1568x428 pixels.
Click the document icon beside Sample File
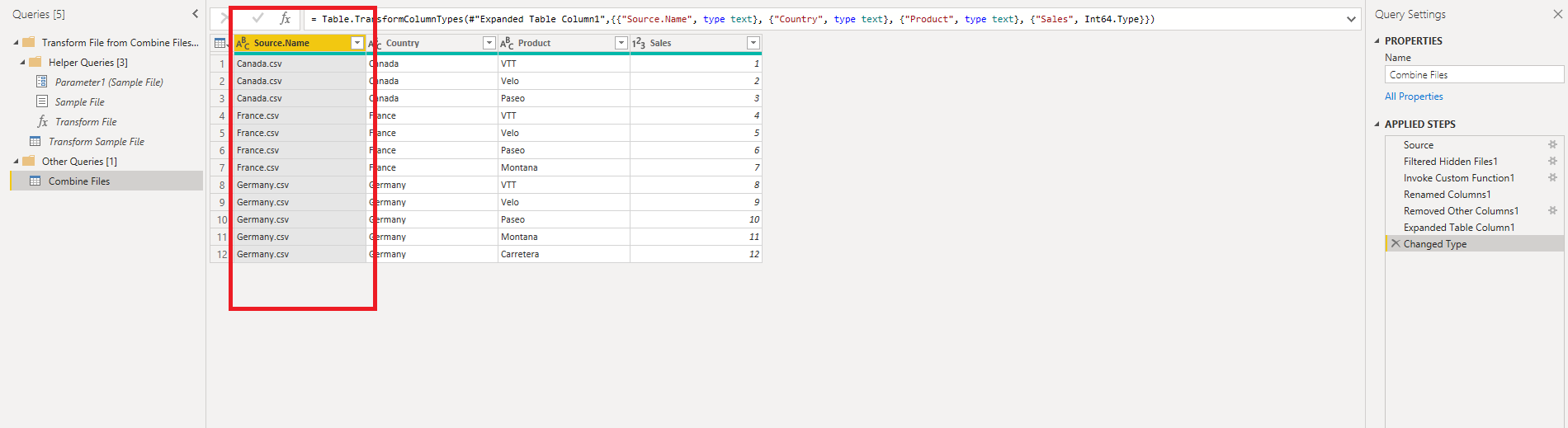coord(42,101)
